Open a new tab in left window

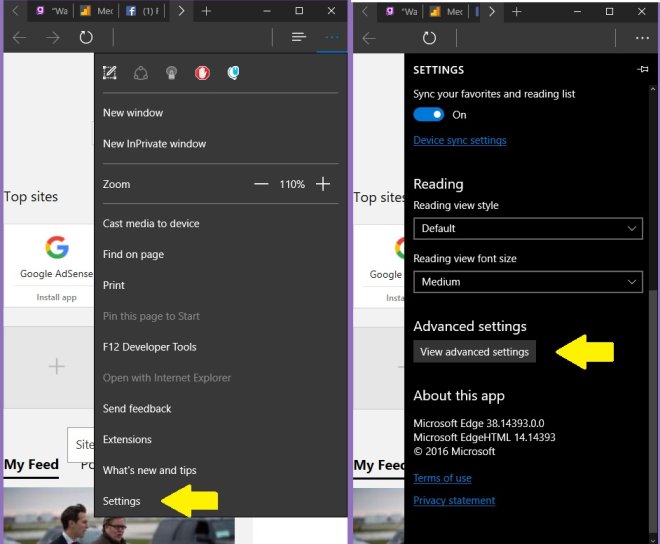(206, 11)
